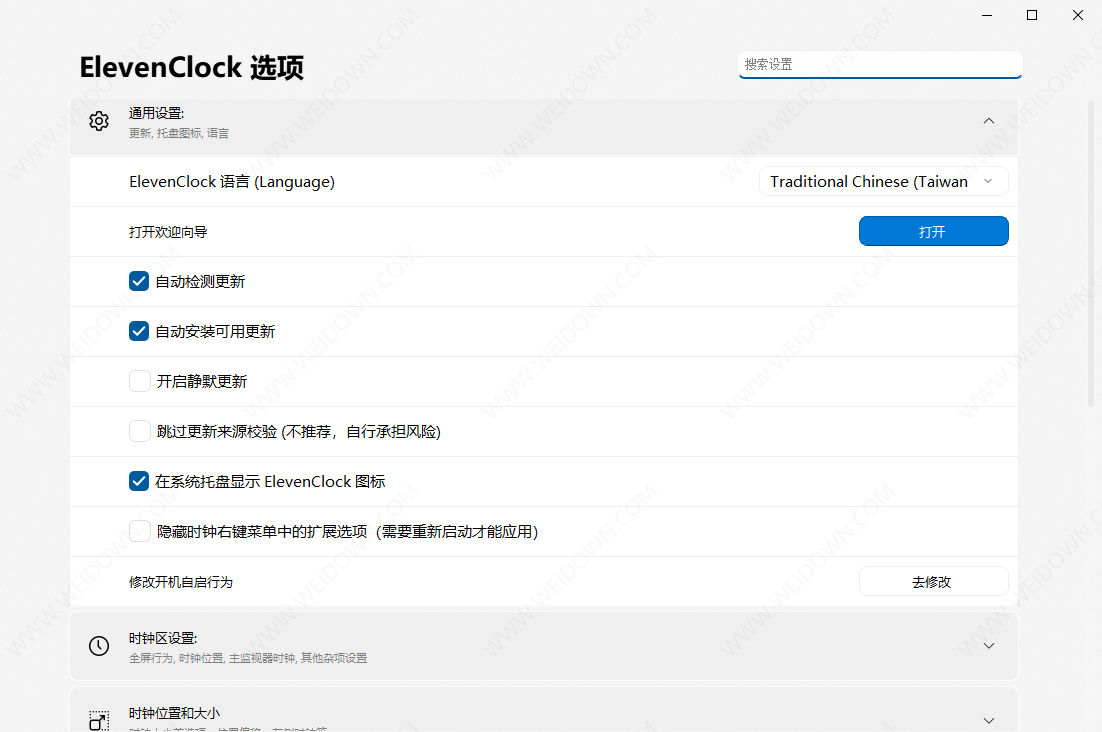Click the 时钟位置和大小 header text
This screenshot has width=1102, height=732.
(174, 713)
